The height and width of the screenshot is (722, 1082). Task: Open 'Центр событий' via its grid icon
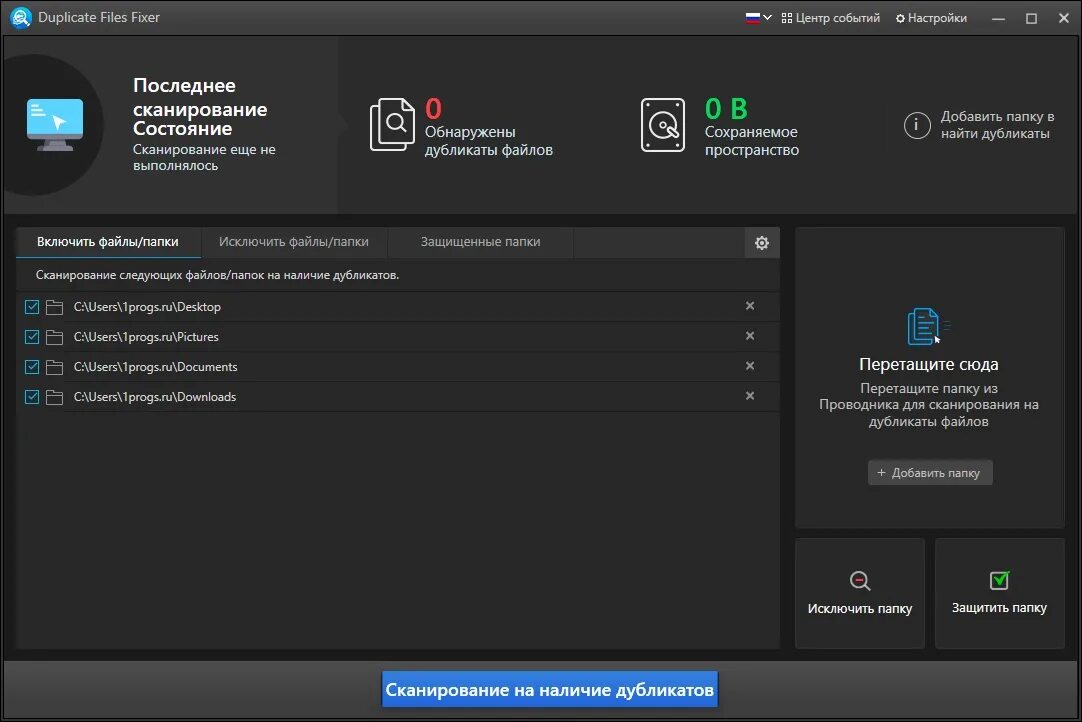pyautogui.click(x=786, y=17)
